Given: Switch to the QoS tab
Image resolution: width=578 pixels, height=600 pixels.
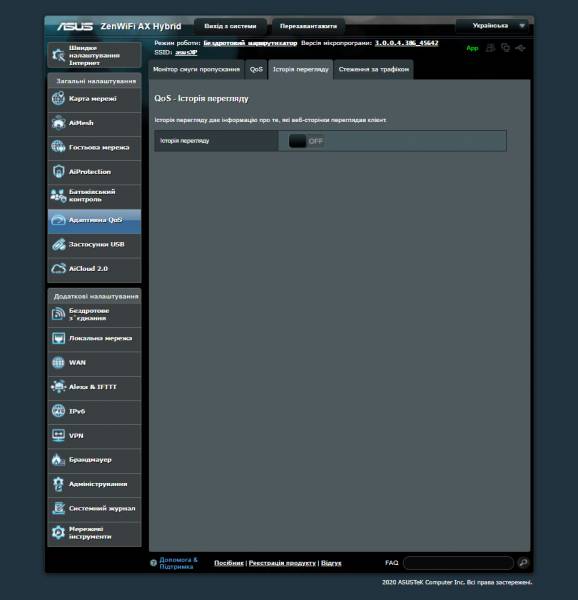Looking at the screenshot, I should pos(256,70).
